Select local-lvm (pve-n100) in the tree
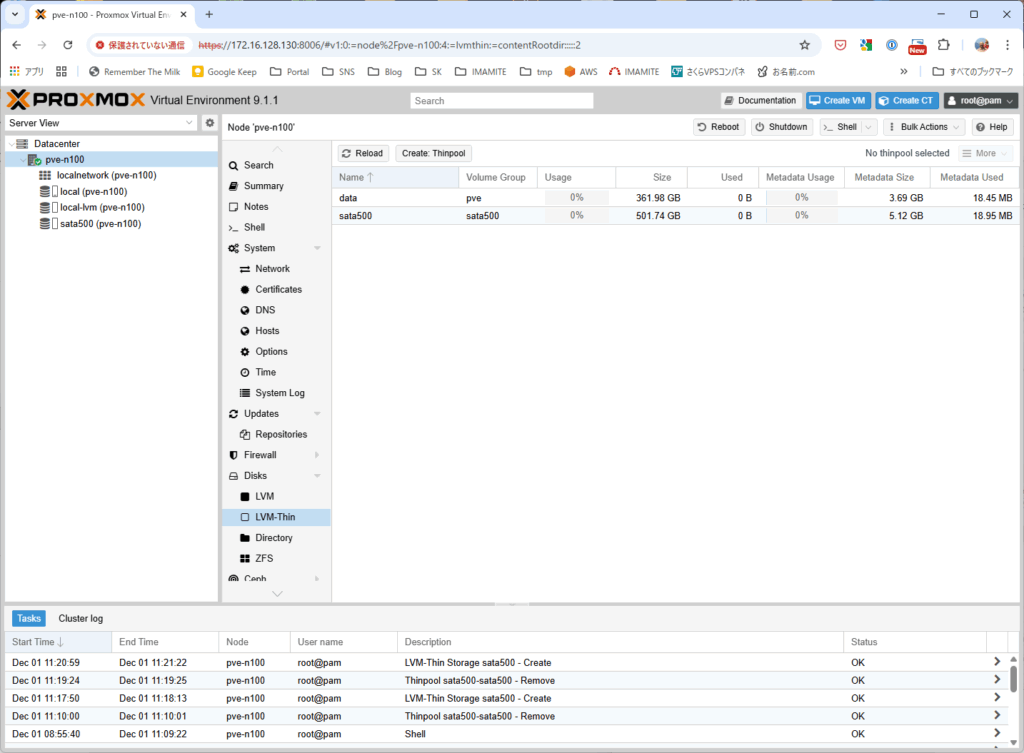 [102, 208]
